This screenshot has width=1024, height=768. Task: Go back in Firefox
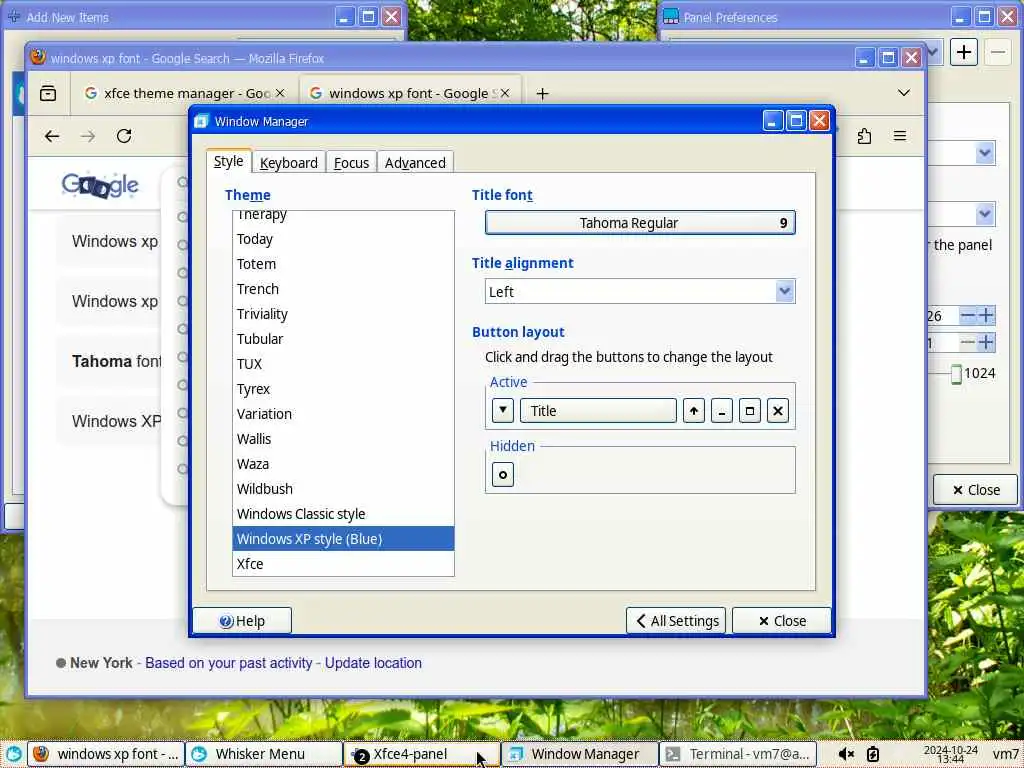[52, 136]
